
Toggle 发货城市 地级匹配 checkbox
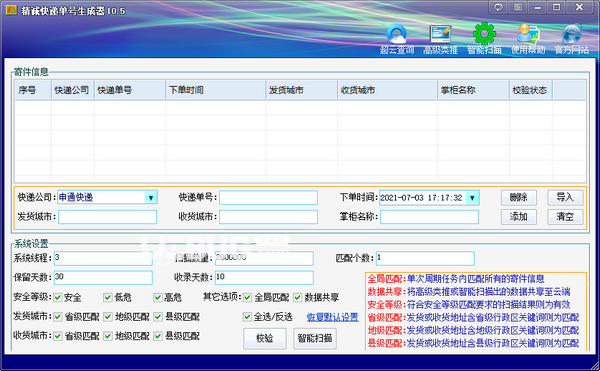click(x=108, y=317)
